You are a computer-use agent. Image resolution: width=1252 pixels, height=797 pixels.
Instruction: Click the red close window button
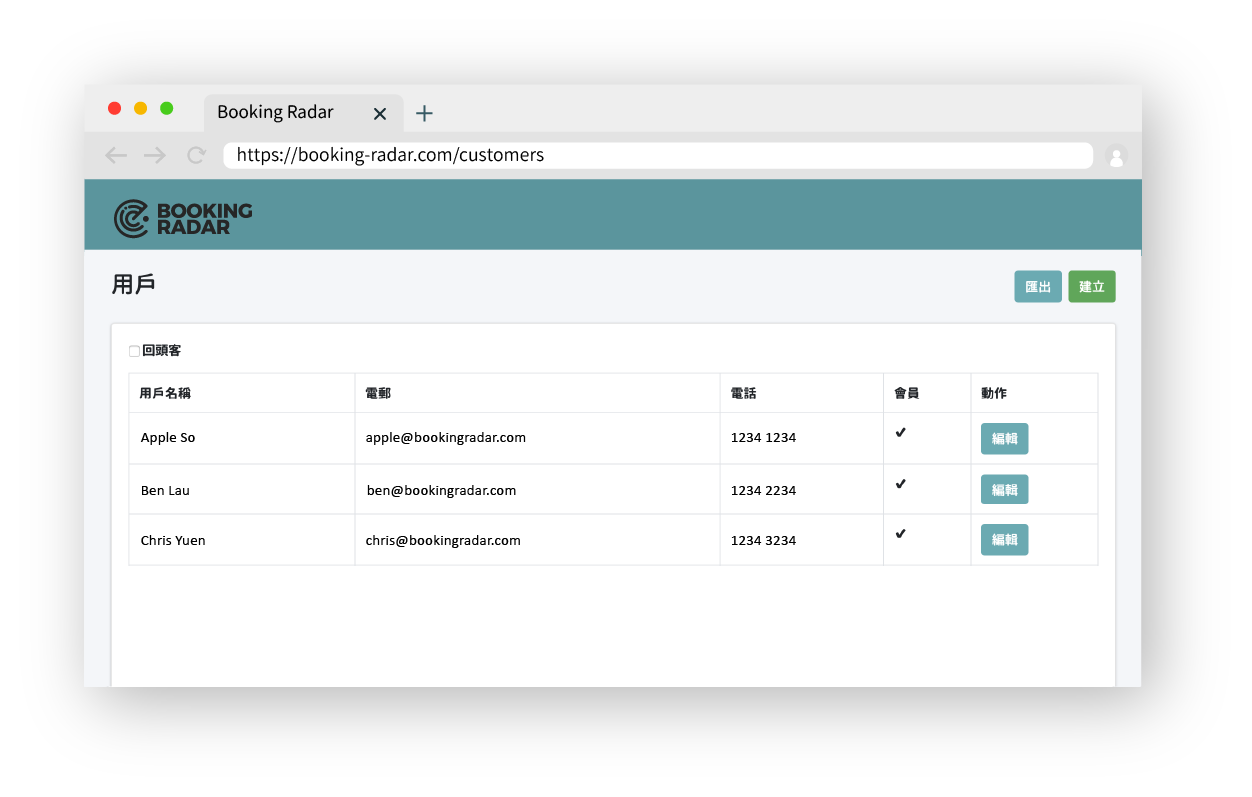coord(115,108)
